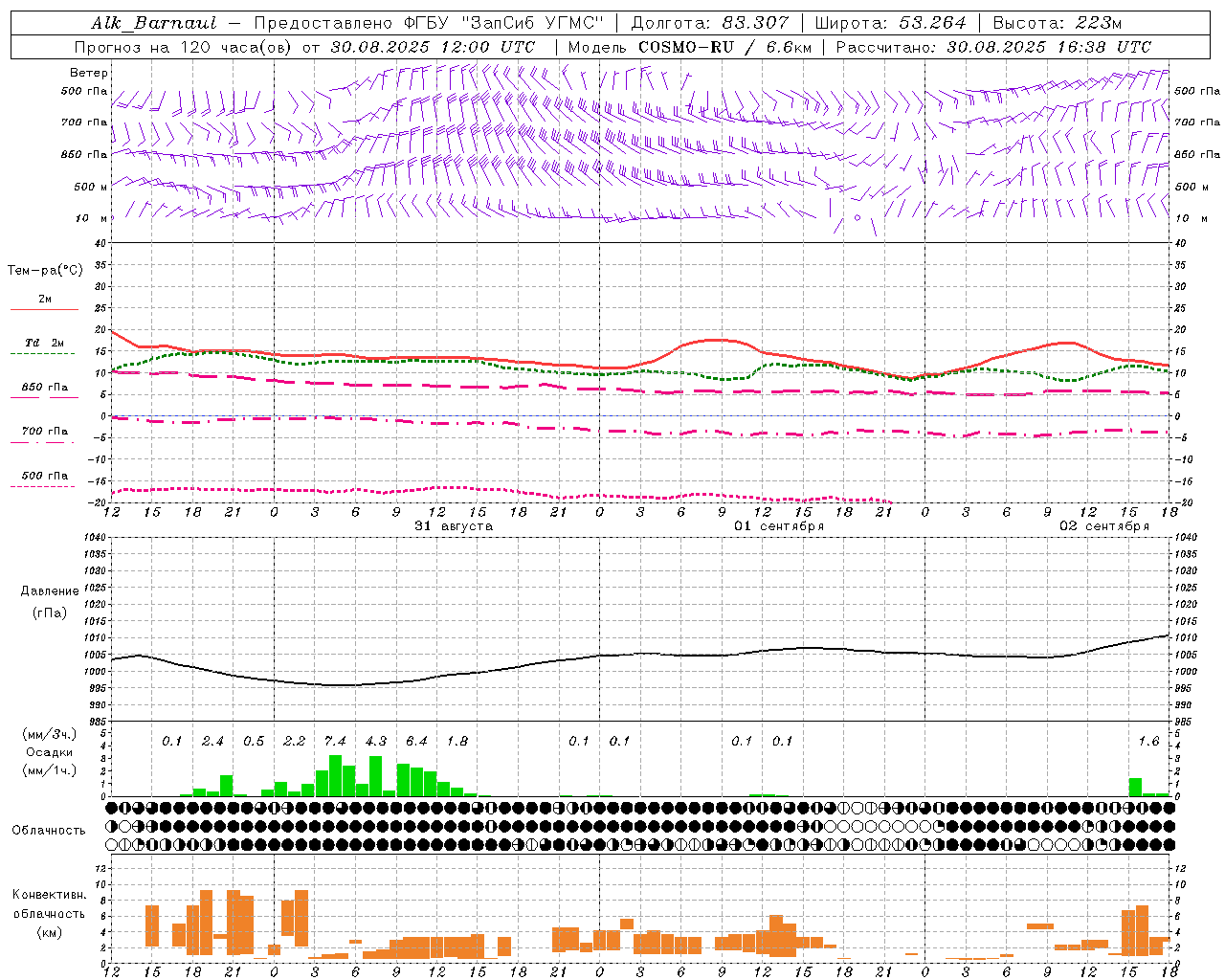Select the latitude value Широта: 53.264
The height and width of the screenshot is (980, 1225).
(891, 23)
